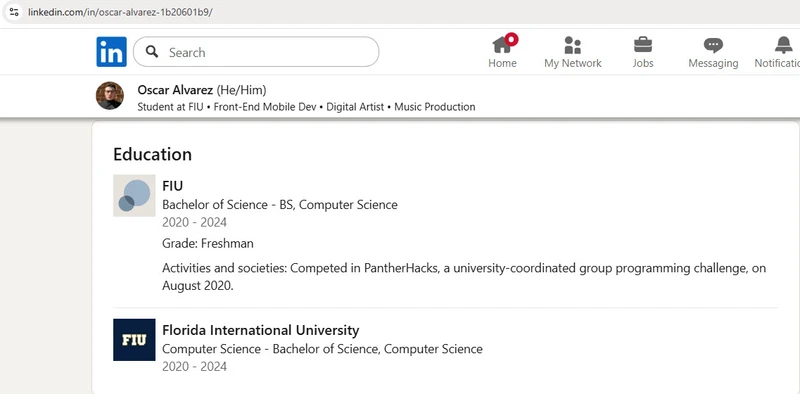The width and height of the screenshot is (800, 394).
Task: Open the FIU school link
Action: tap(172, 186)
